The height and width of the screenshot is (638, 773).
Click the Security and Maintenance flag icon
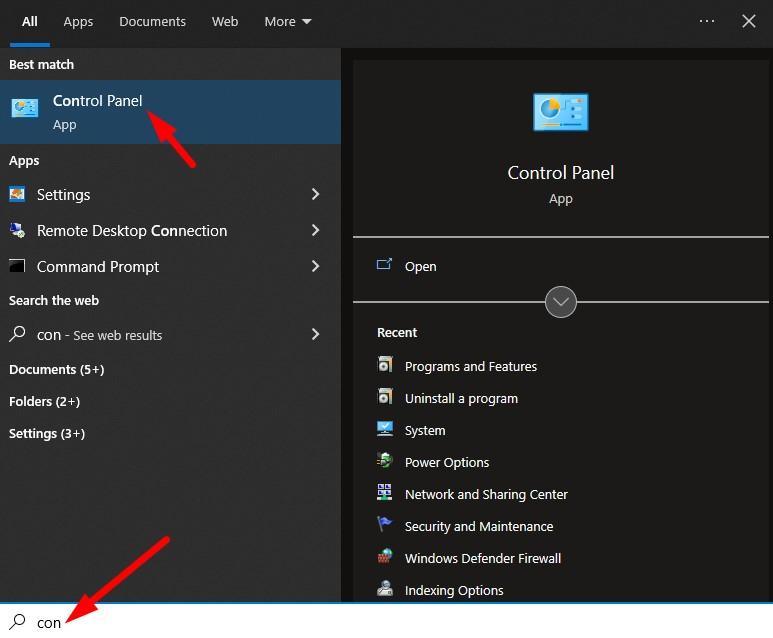click(x=385, y=524)
